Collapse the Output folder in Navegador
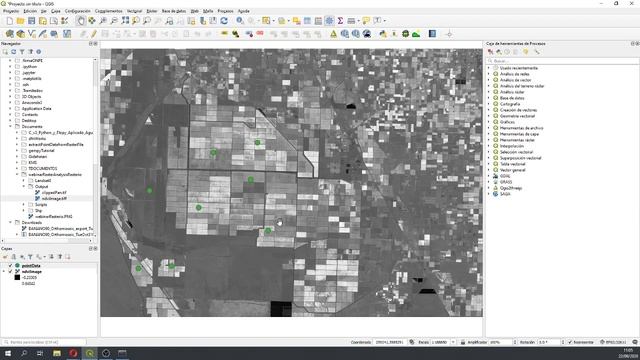The width and height of the screenshot is (640, 360). point(23,187)
